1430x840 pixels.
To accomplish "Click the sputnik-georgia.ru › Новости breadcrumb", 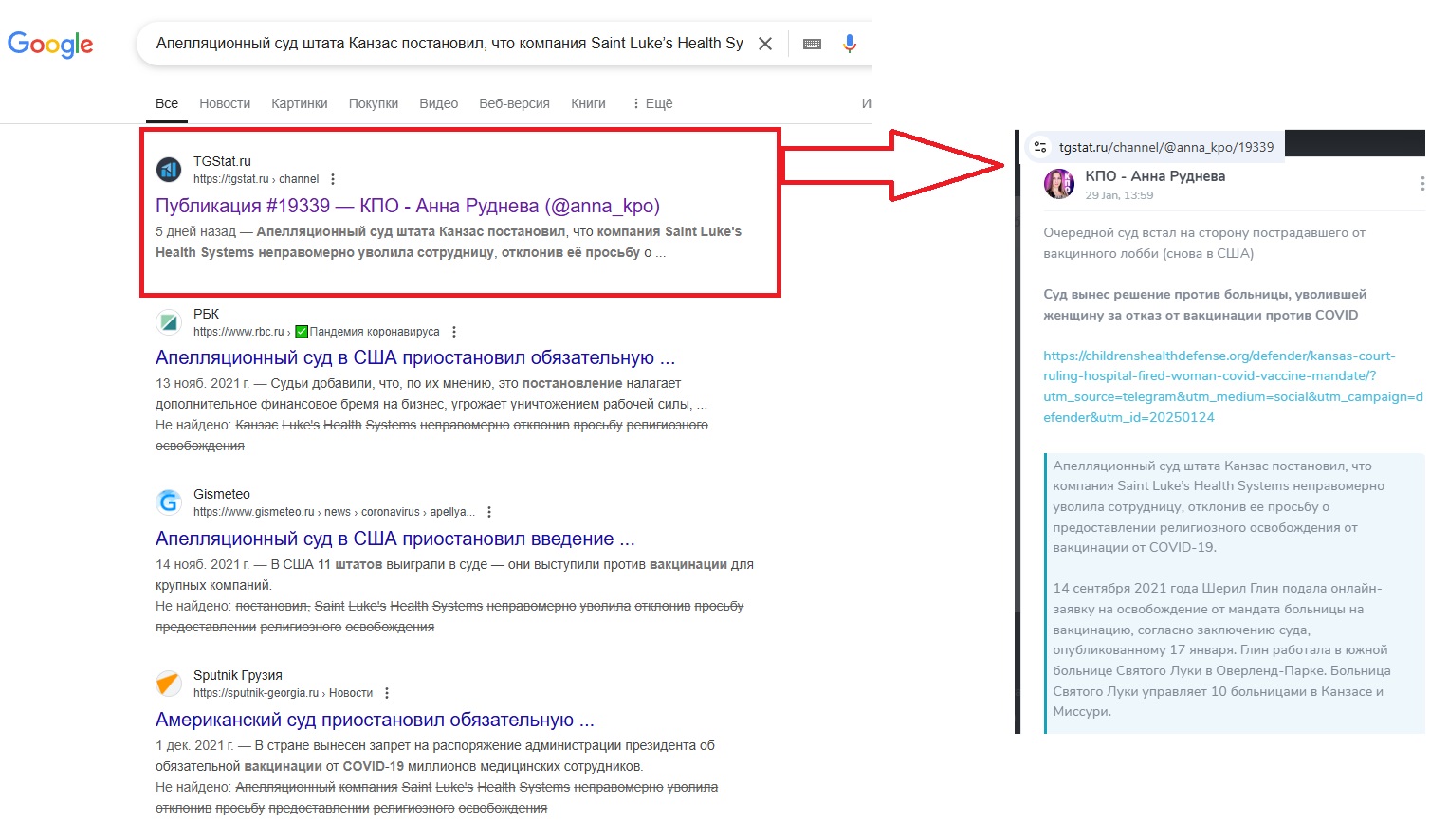I will point(283,693).
